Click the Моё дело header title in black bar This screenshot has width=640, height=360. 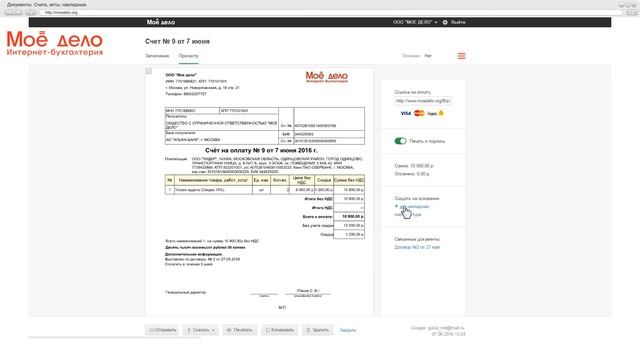(x=161, y=22)
